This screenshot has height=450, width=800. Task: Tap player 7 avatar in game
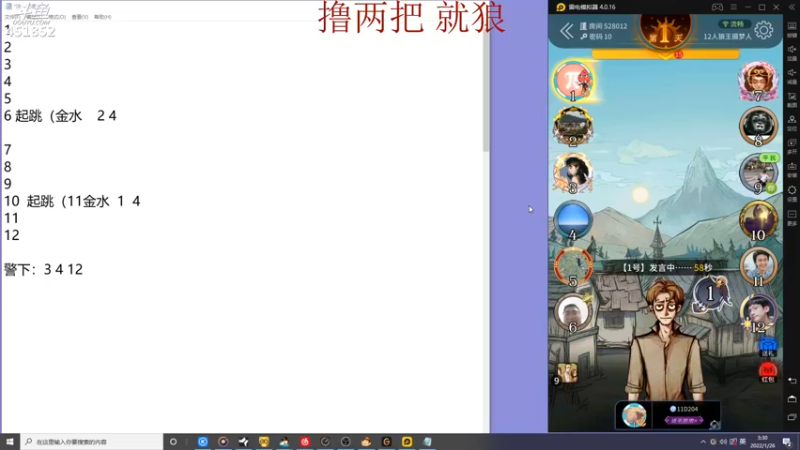pyautogui.click(x=758, y=81)
